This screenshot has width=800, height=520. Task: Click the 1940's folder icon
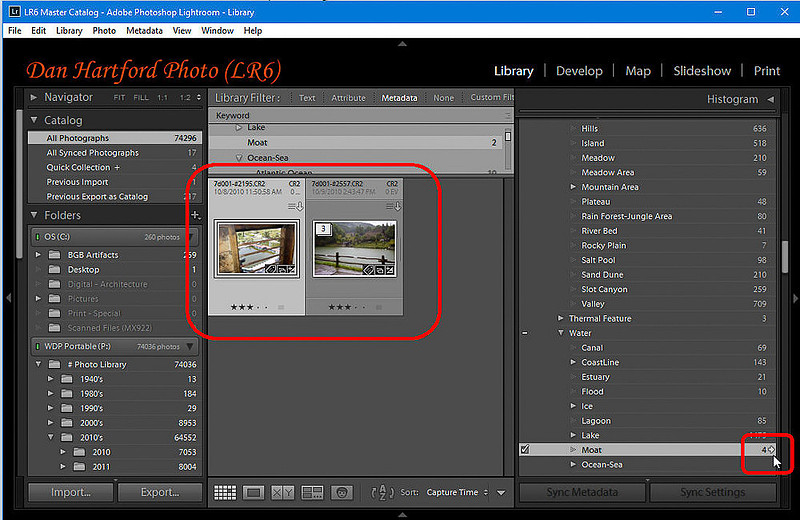66,379
